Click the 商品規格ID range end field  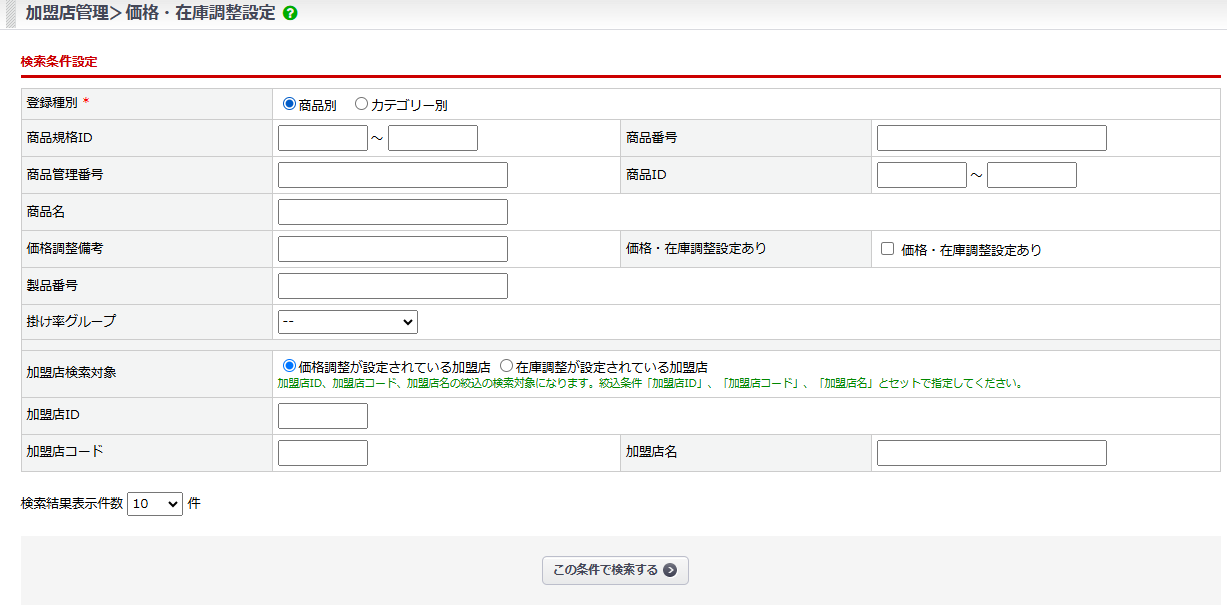(432, 138)
